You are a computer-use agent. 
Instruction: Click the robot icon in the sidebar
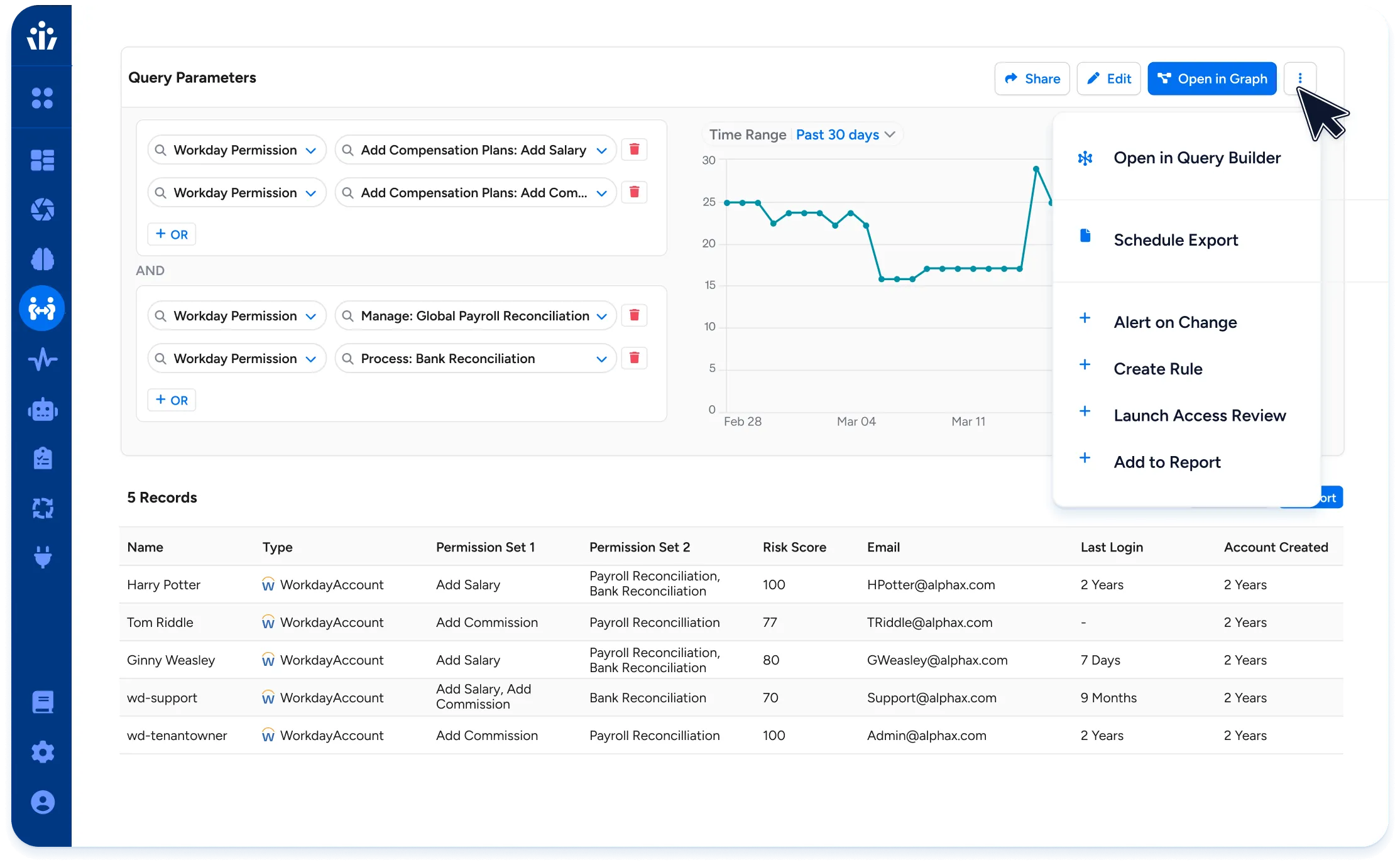click(42, 410)
